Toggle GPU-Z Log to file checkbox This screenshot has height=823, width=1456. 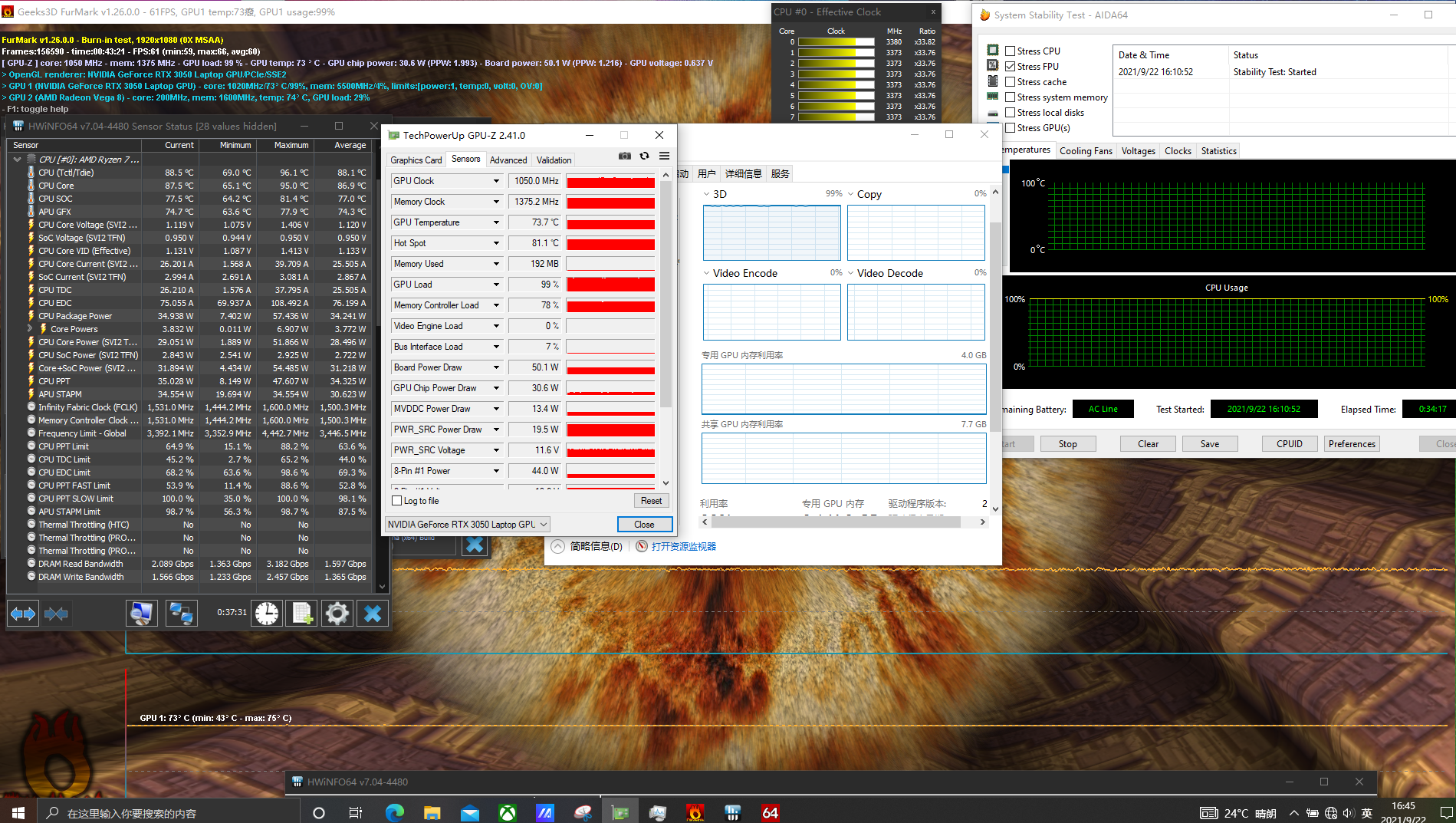[397, 501]
